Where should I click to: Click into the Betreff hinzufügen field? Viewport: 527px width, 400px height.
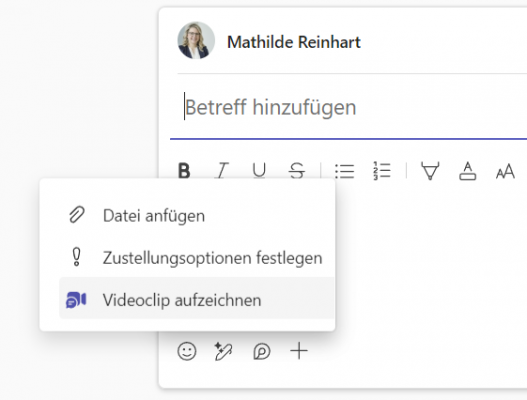click(x=349, y=107)
